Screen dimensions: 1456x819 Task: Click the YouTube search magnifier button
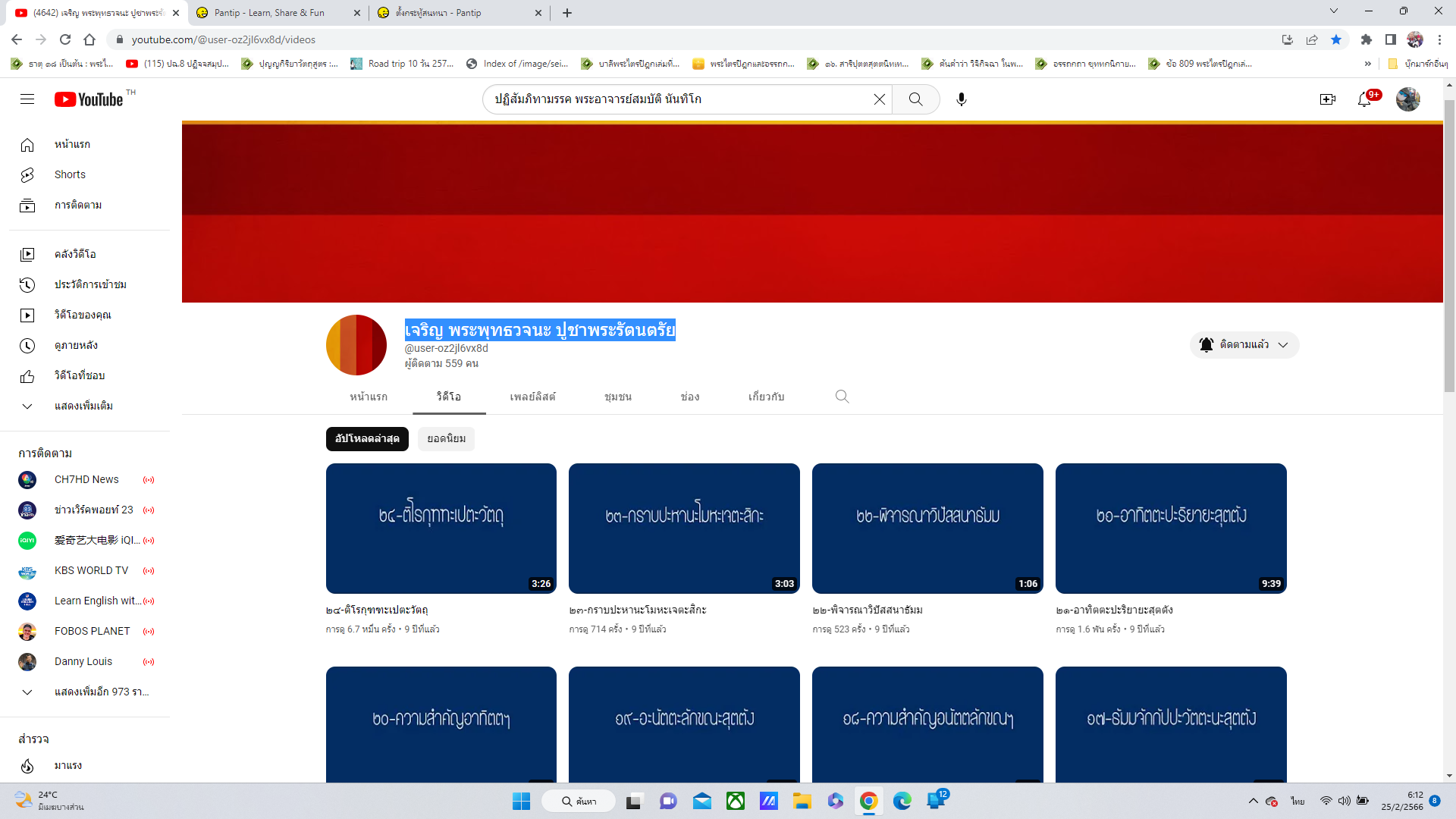pyautogui.click(x=915, y=99)
